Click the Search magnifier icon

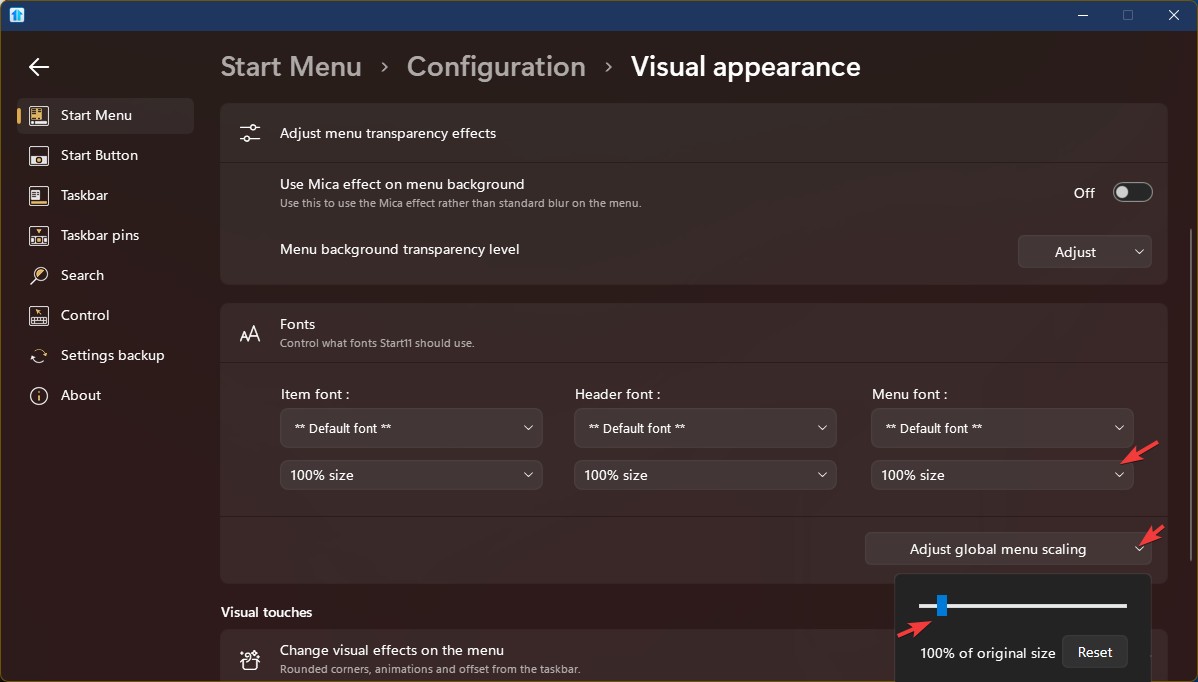pos(39,276)
